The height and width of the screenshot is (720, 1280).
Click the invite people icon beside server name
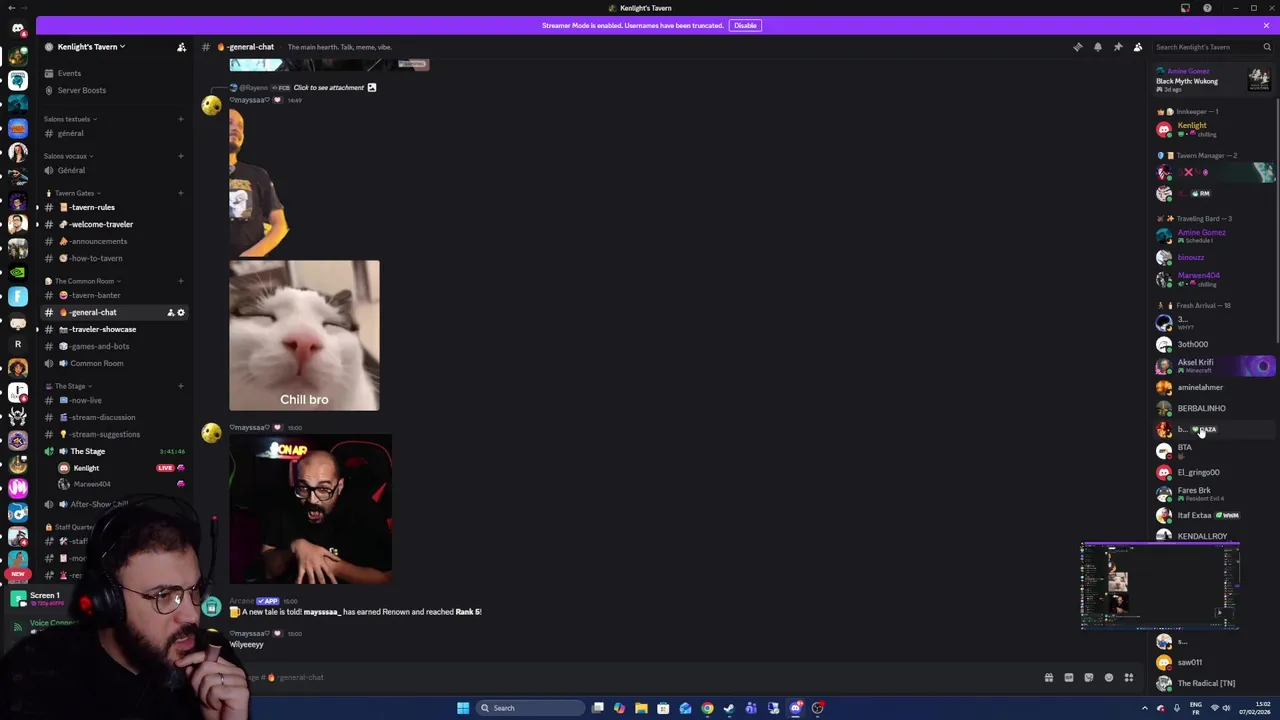(181, 47)
